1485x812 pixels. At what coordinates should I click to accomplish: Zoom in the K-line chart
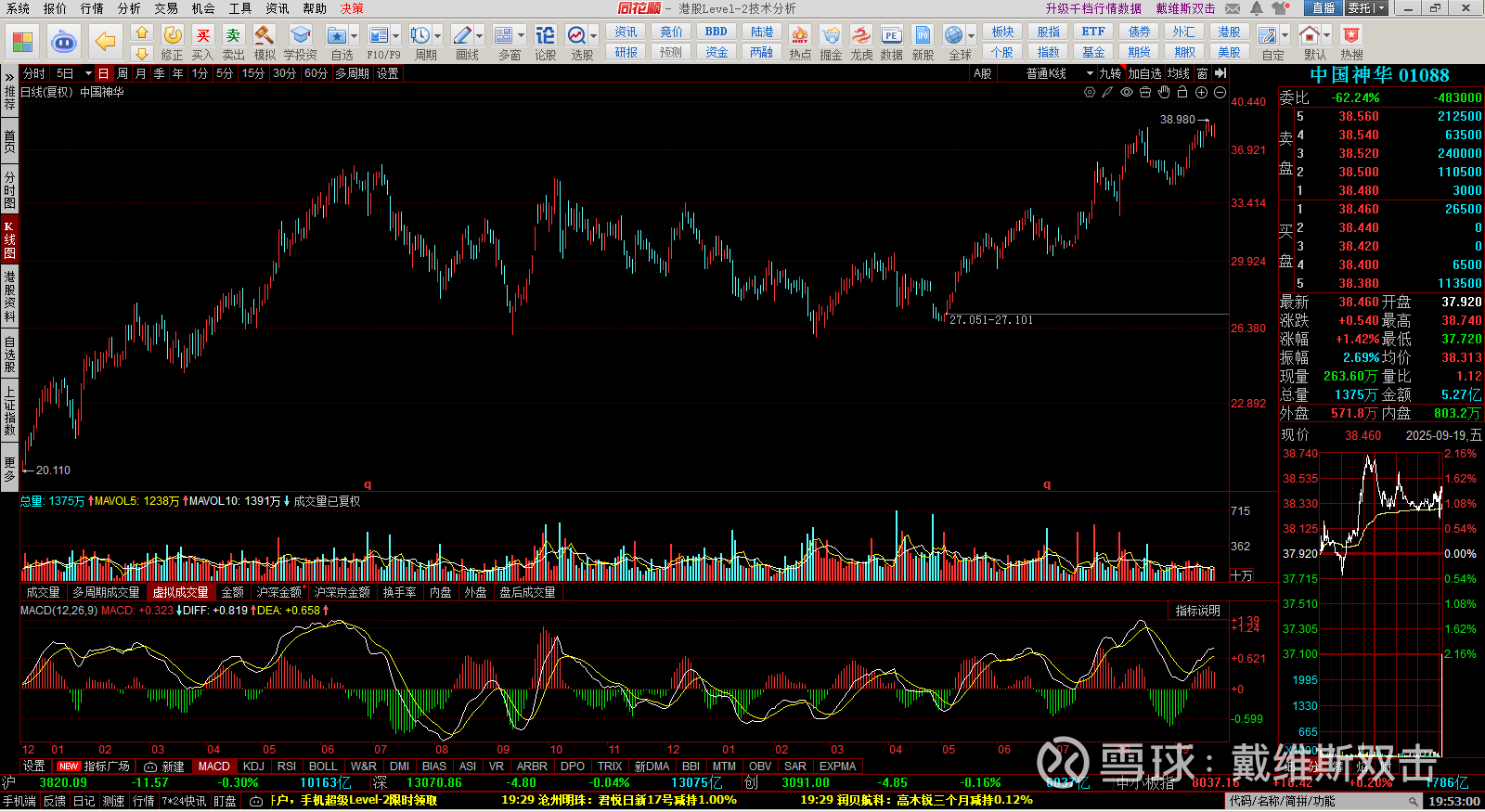pyautogui.click(x=1201, y=92)
